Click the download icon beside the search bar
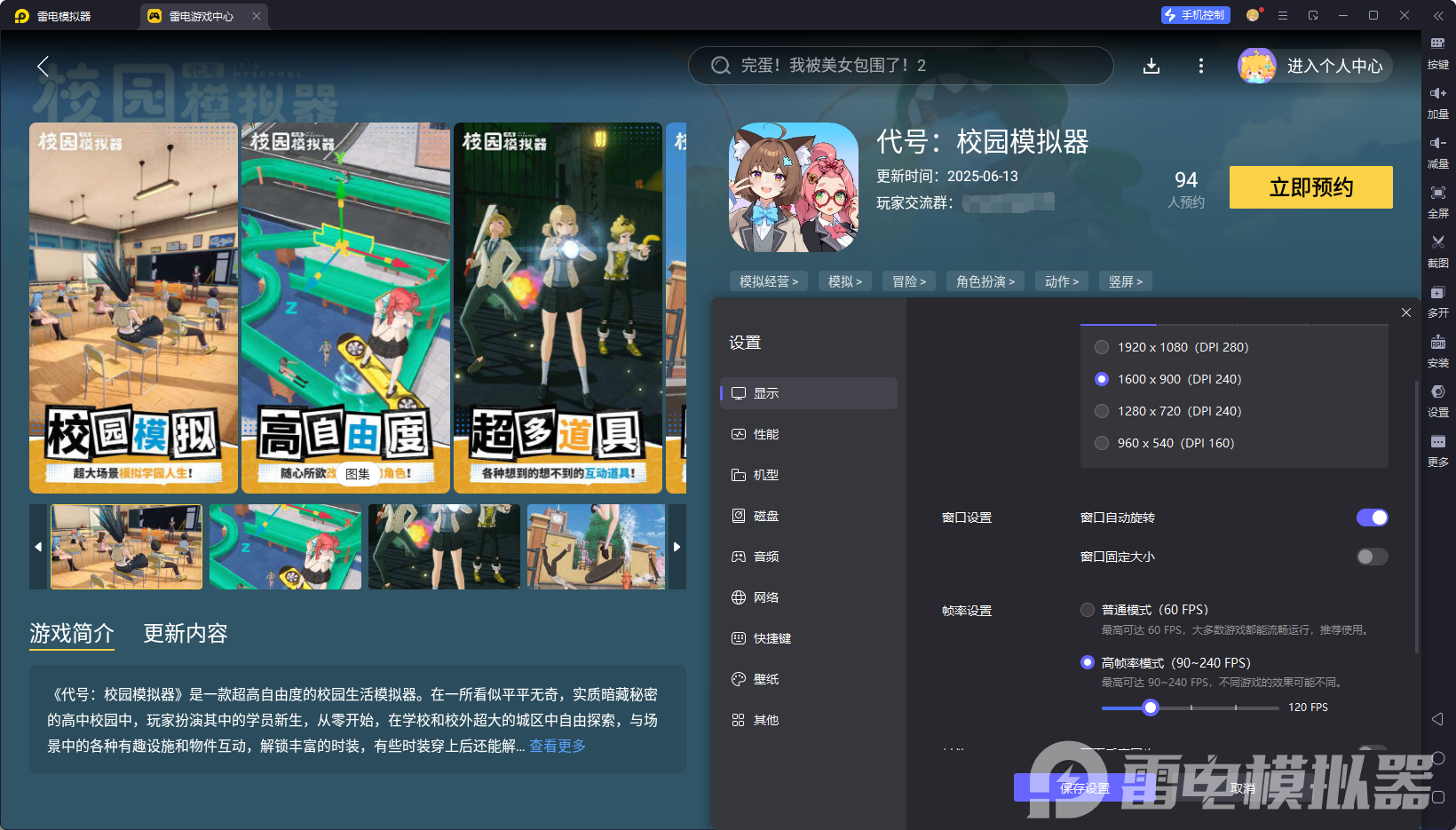Screen dimensions: 1456x830 [x=1151, y=66]
